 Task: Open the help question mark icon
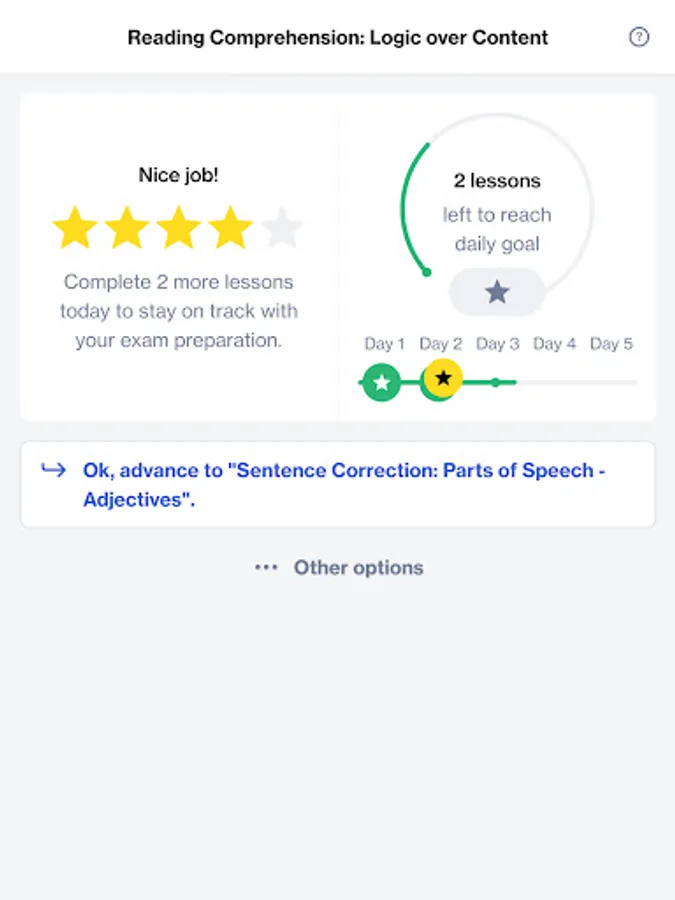pos(639,37)
